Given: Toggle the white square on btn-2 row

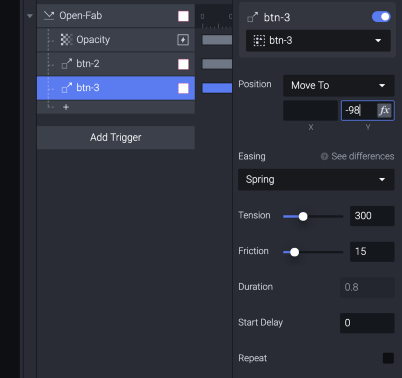Looking at the screenshot, I should point(183,64).
